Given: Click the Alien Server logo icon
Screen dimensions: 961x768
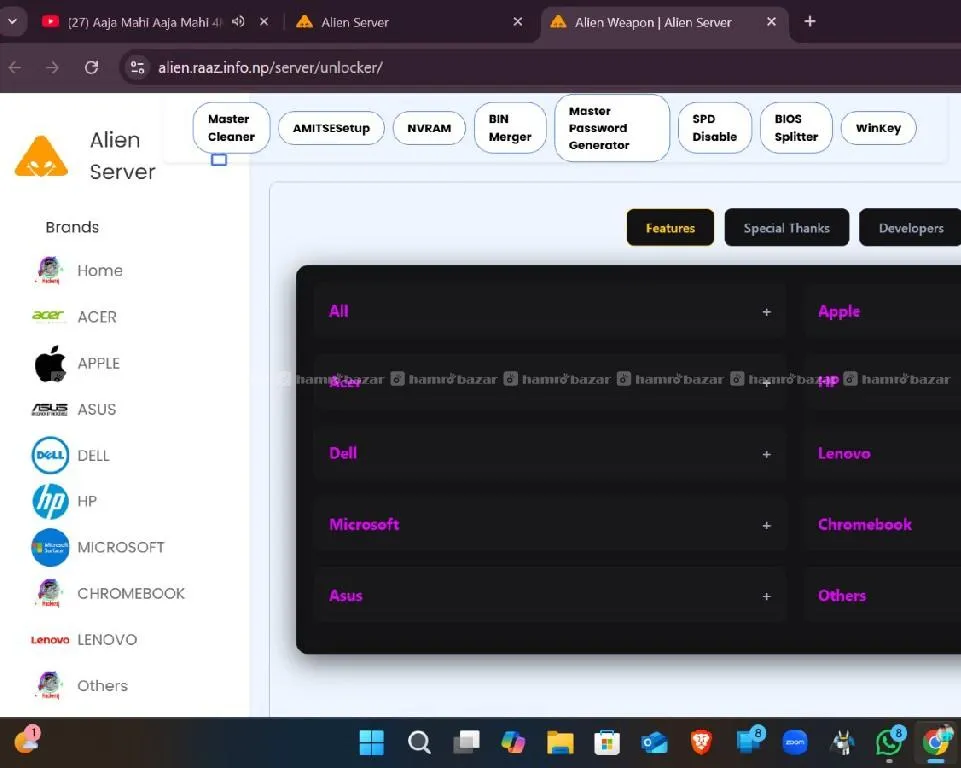Looking at the screenshot, I should 42,157.
